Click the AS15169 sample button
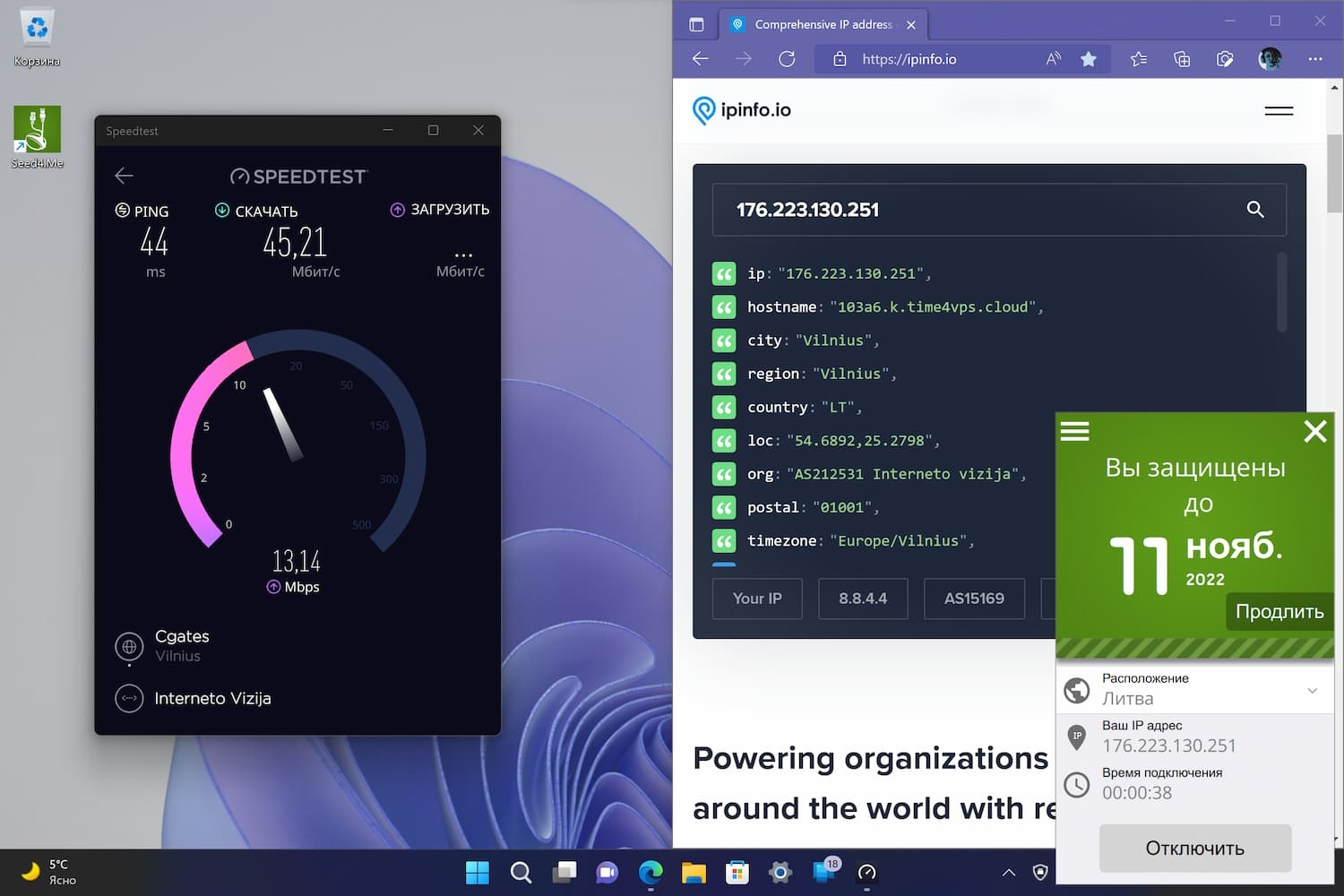This screenshot has height=896, width=1344. tap(974, 599)
